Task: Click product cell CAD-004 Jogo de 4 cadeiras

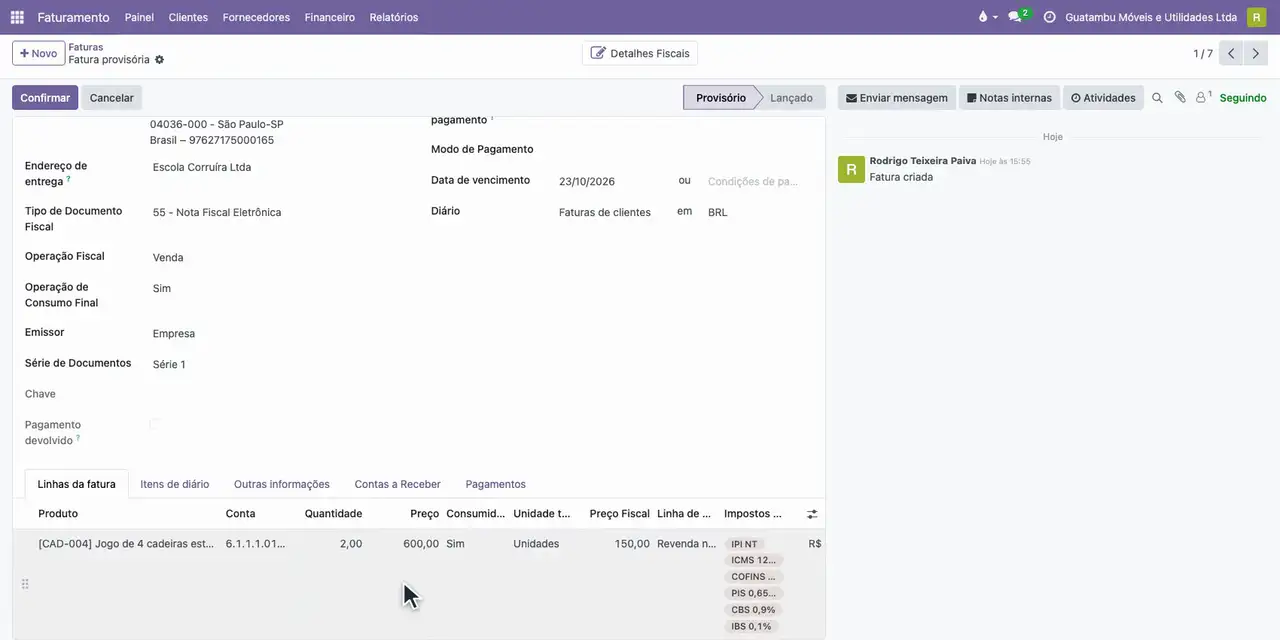Action: [x=126, y=544]
